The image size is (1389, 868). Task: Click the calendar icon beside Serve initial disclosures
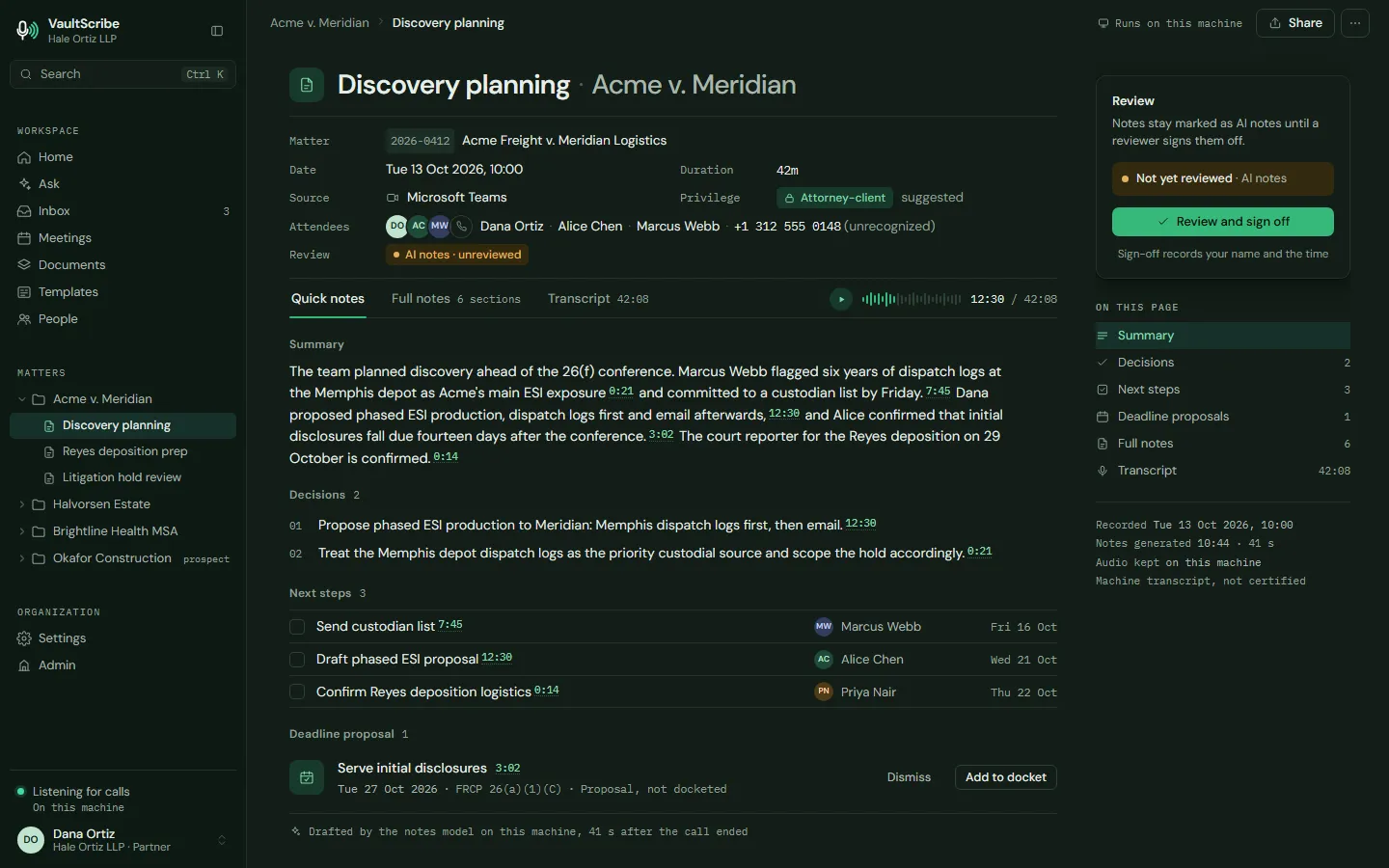(x=307, y=777)
